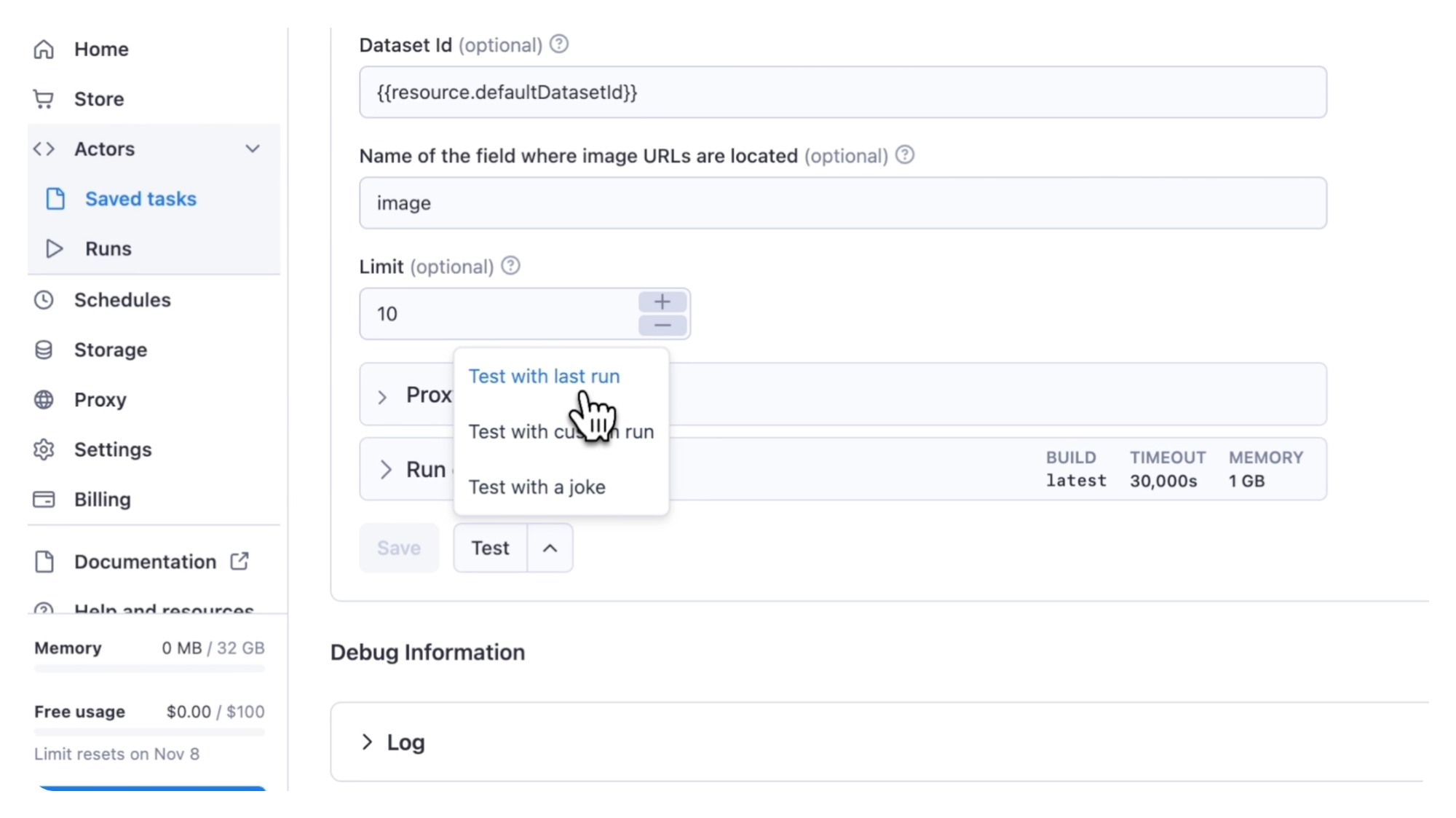Collapse the Actors section chevron
This screenshot has width=1456, height=818.
pos(253,149)
